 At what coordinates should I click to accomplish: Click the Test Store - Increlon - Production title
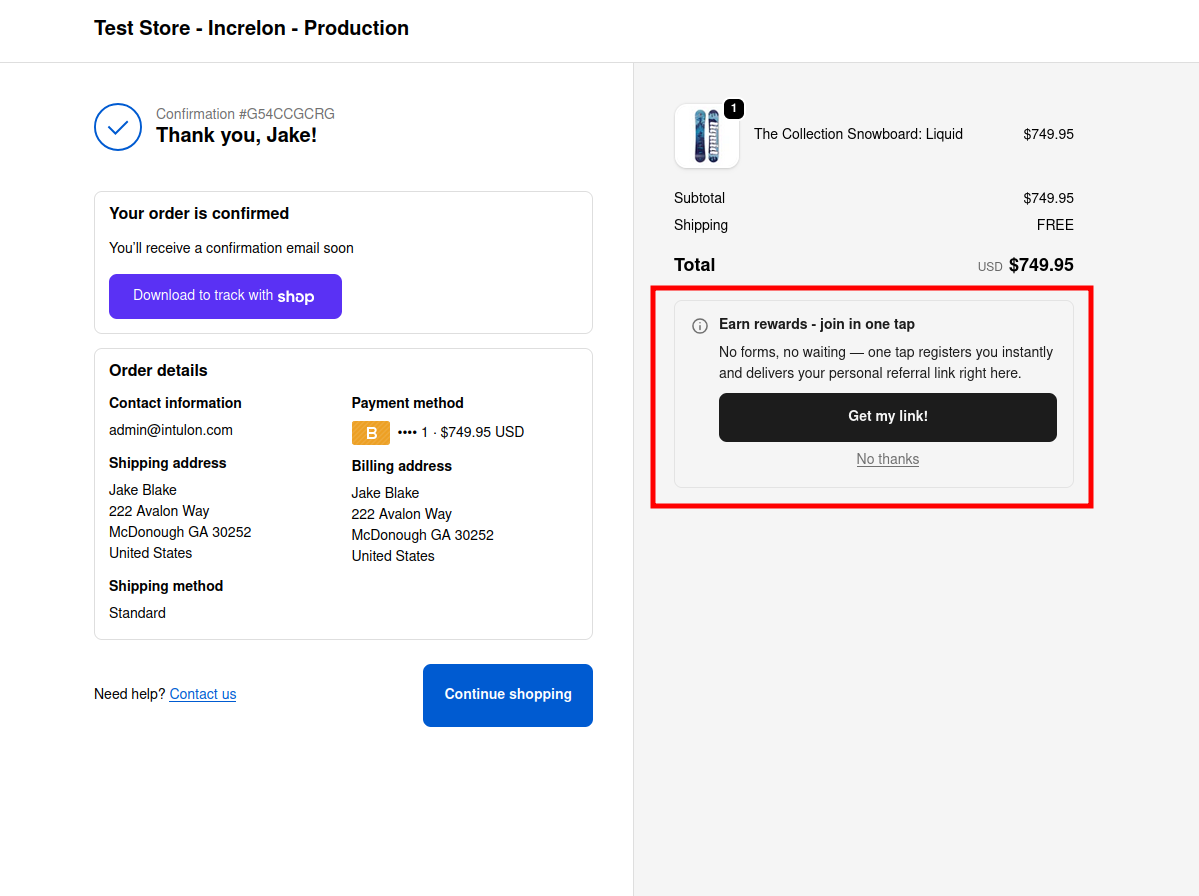click(x=252, y=28)
